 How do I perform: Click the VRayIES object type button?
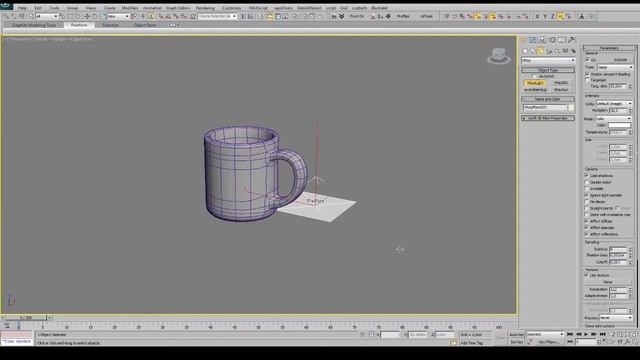point(561,83)
